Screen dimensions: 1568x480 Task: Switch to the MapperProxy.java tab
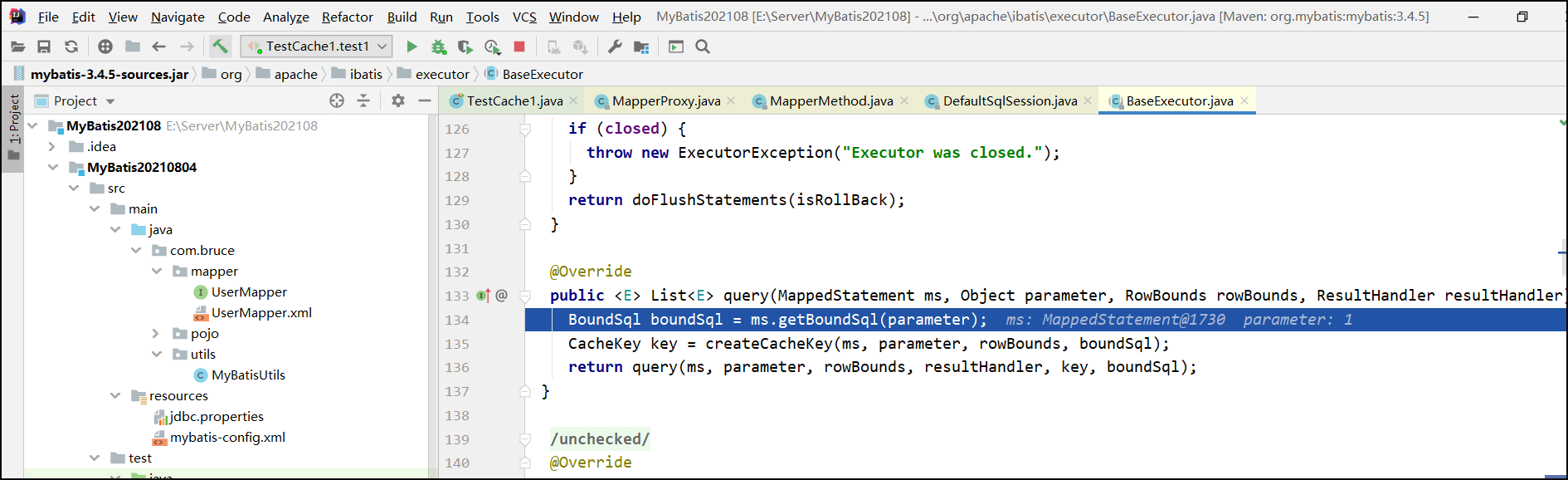(x=666, y=101)
